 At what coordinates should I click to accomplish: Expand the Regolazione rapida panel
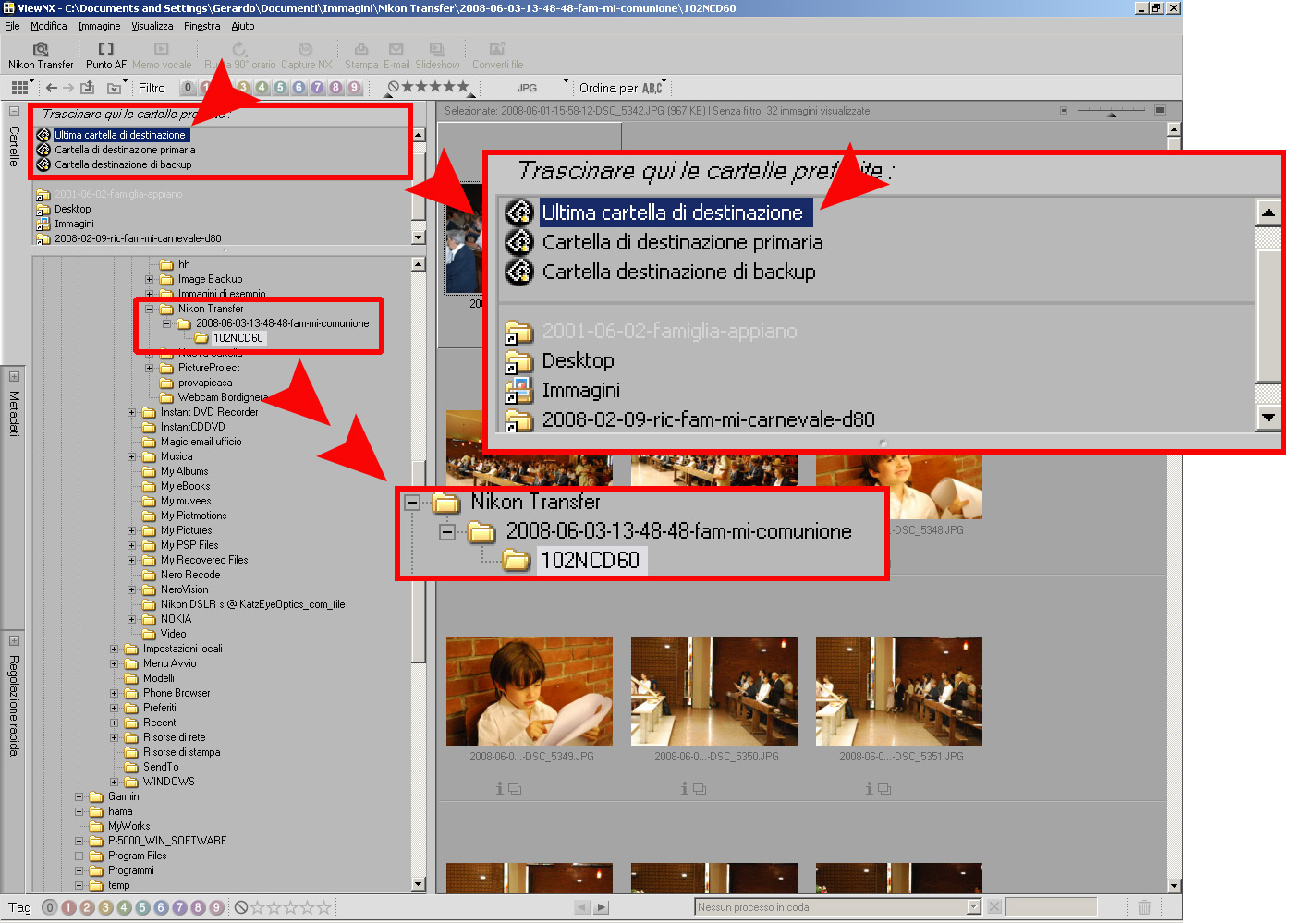(x=14, y=640)
